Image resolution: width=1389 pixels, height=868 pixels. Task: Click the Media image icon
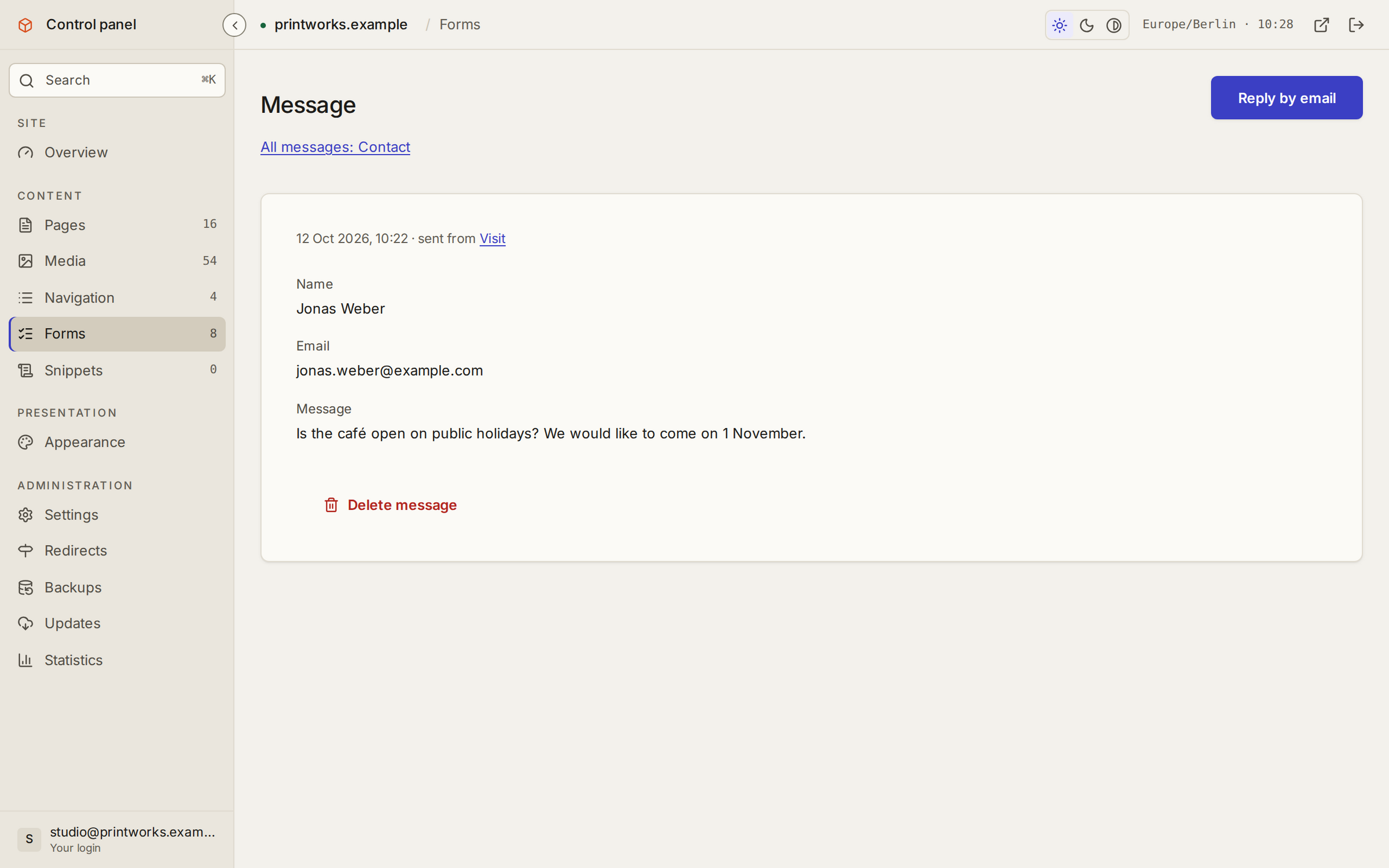pyautogui.click(x=25, y=261)
